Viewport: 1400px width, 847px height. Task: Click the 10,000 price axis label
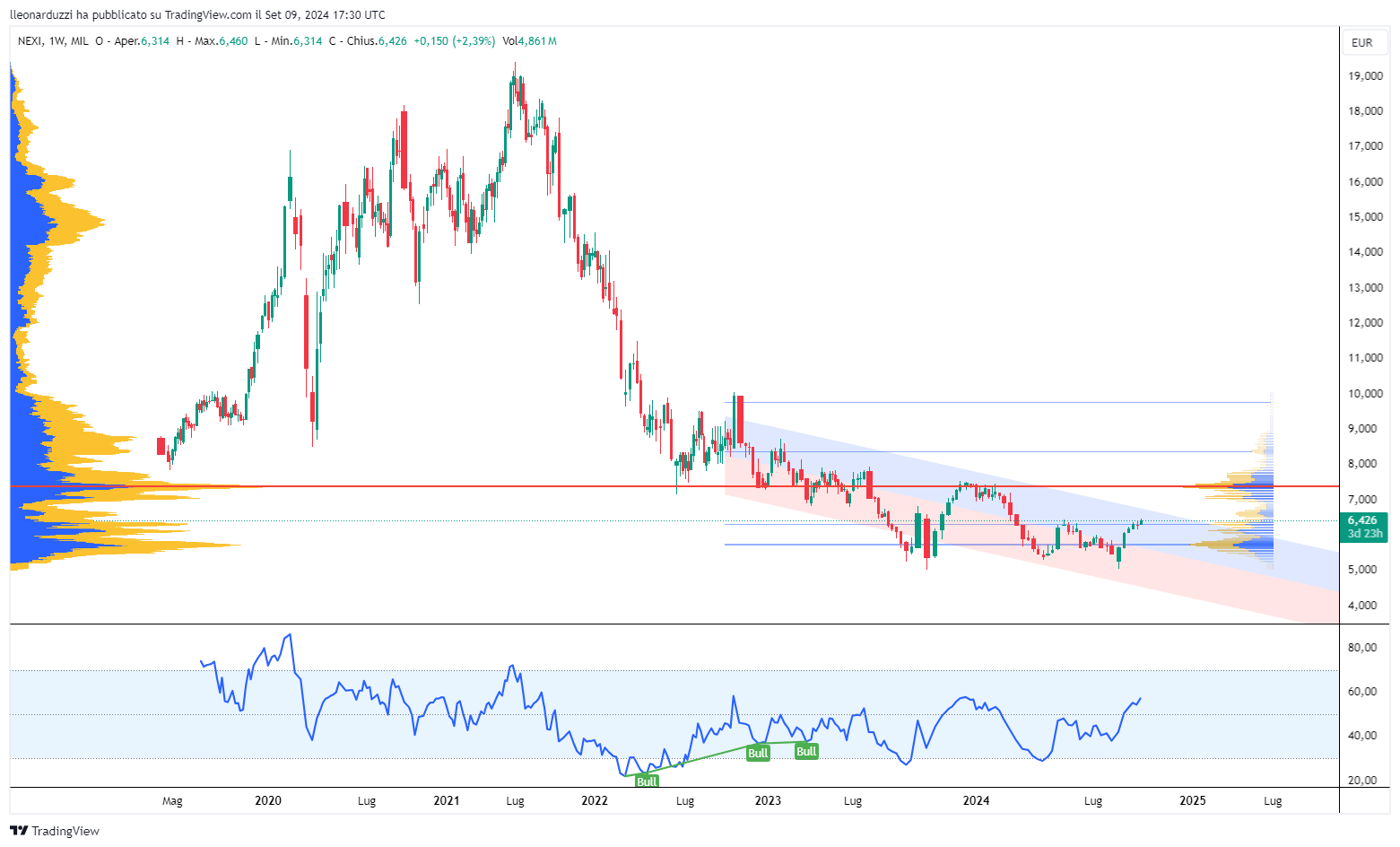(x=1365, y=394)
